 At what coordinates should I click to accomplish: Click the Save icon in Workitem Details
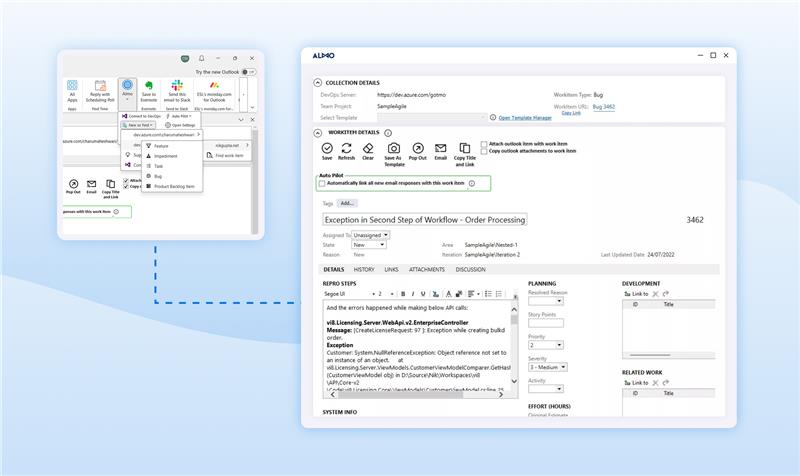click(x=327, y=148)
